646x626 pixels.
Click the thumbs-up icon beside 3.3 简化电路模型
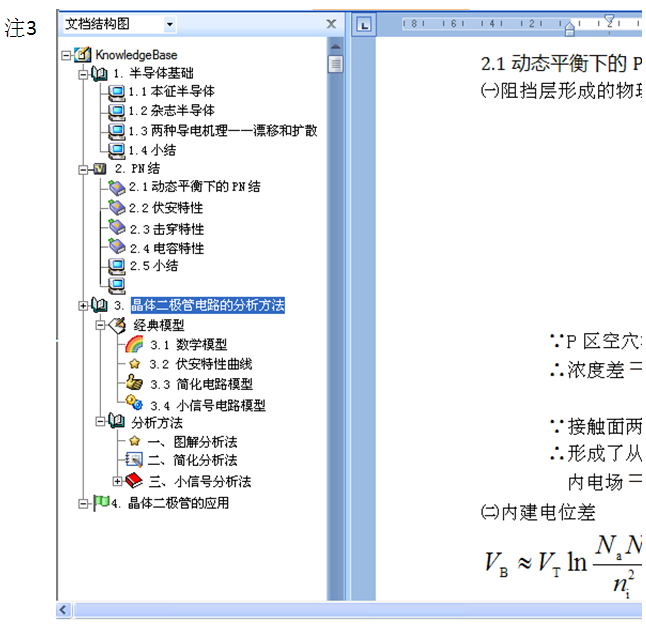tap(134, 383)
